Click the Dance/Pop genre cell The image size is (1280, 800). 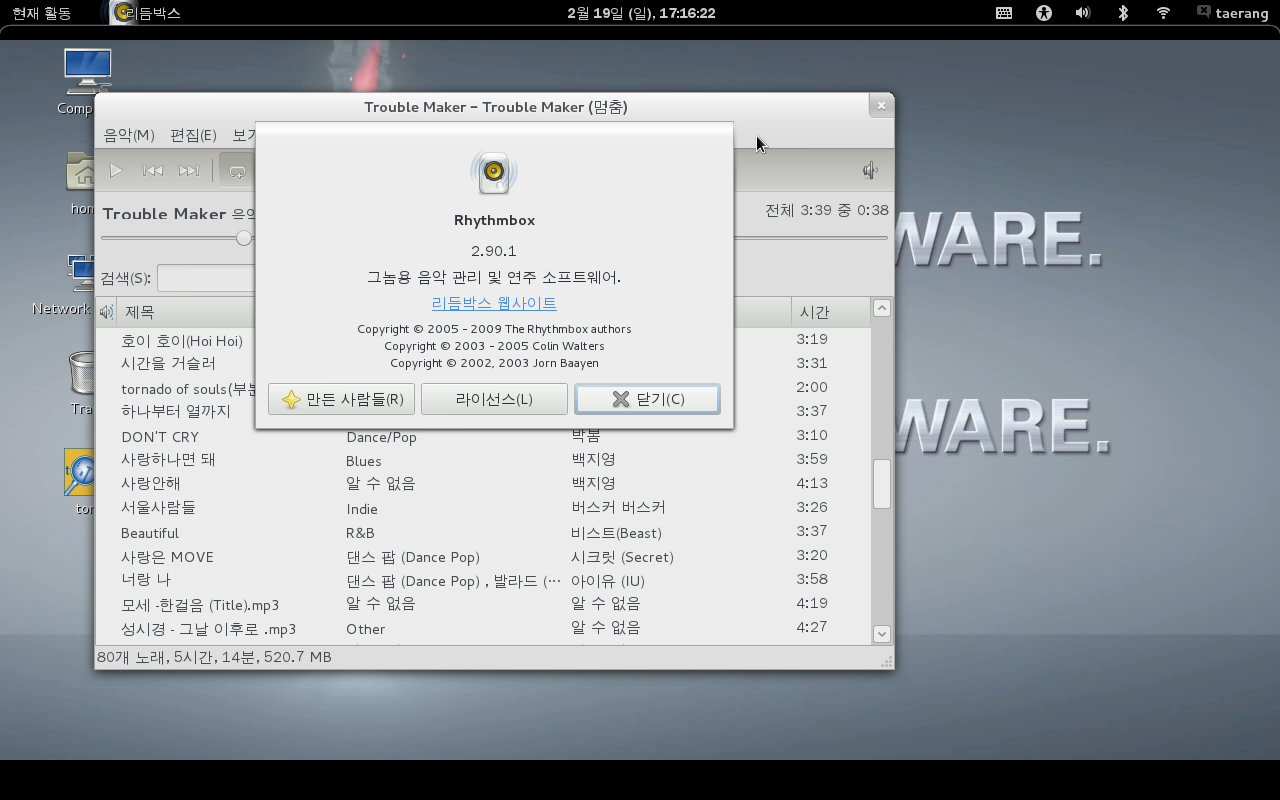click(381, 437)
